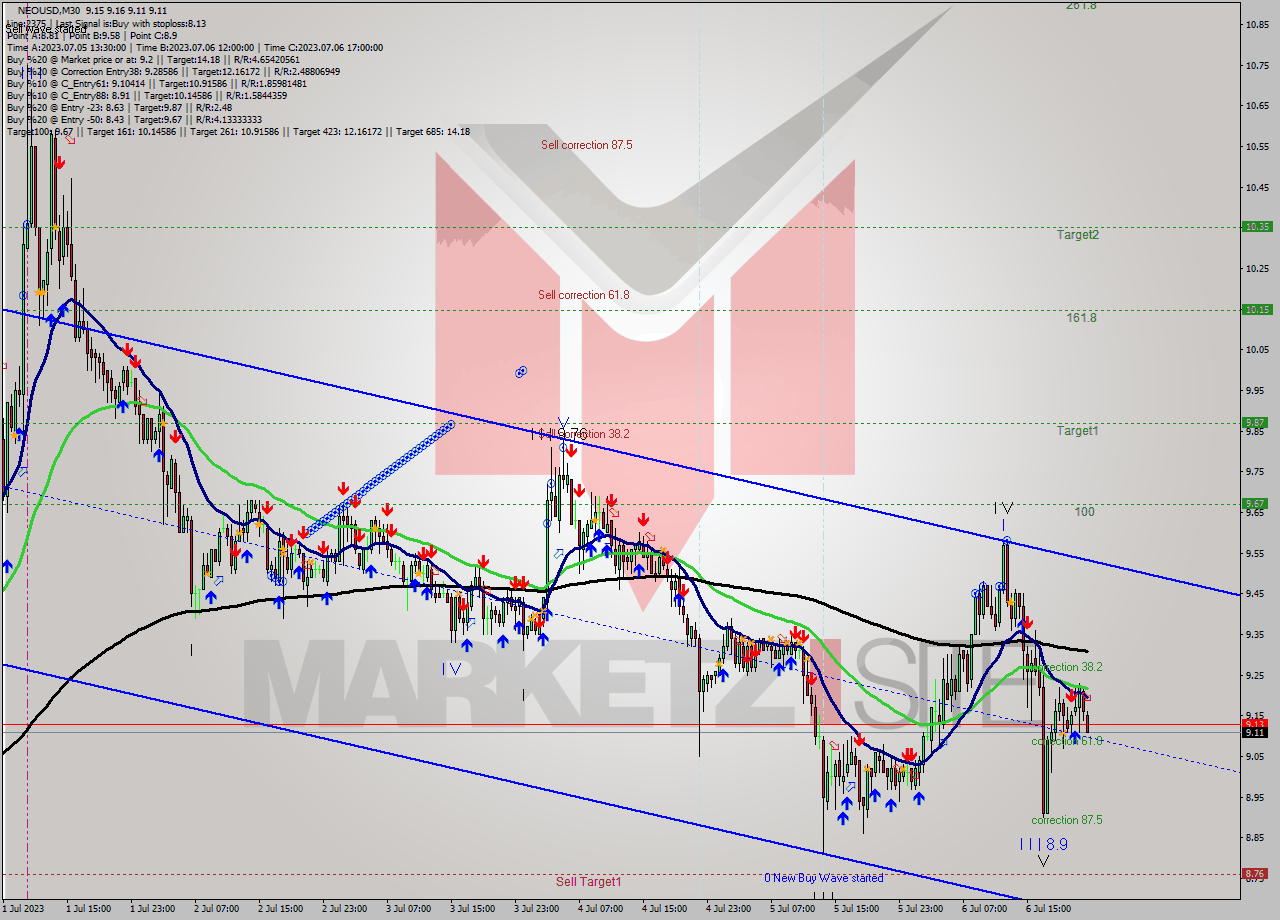Click the 'Sell correction 61.8' label
The image size is (1280, 920).
(584, 295)
